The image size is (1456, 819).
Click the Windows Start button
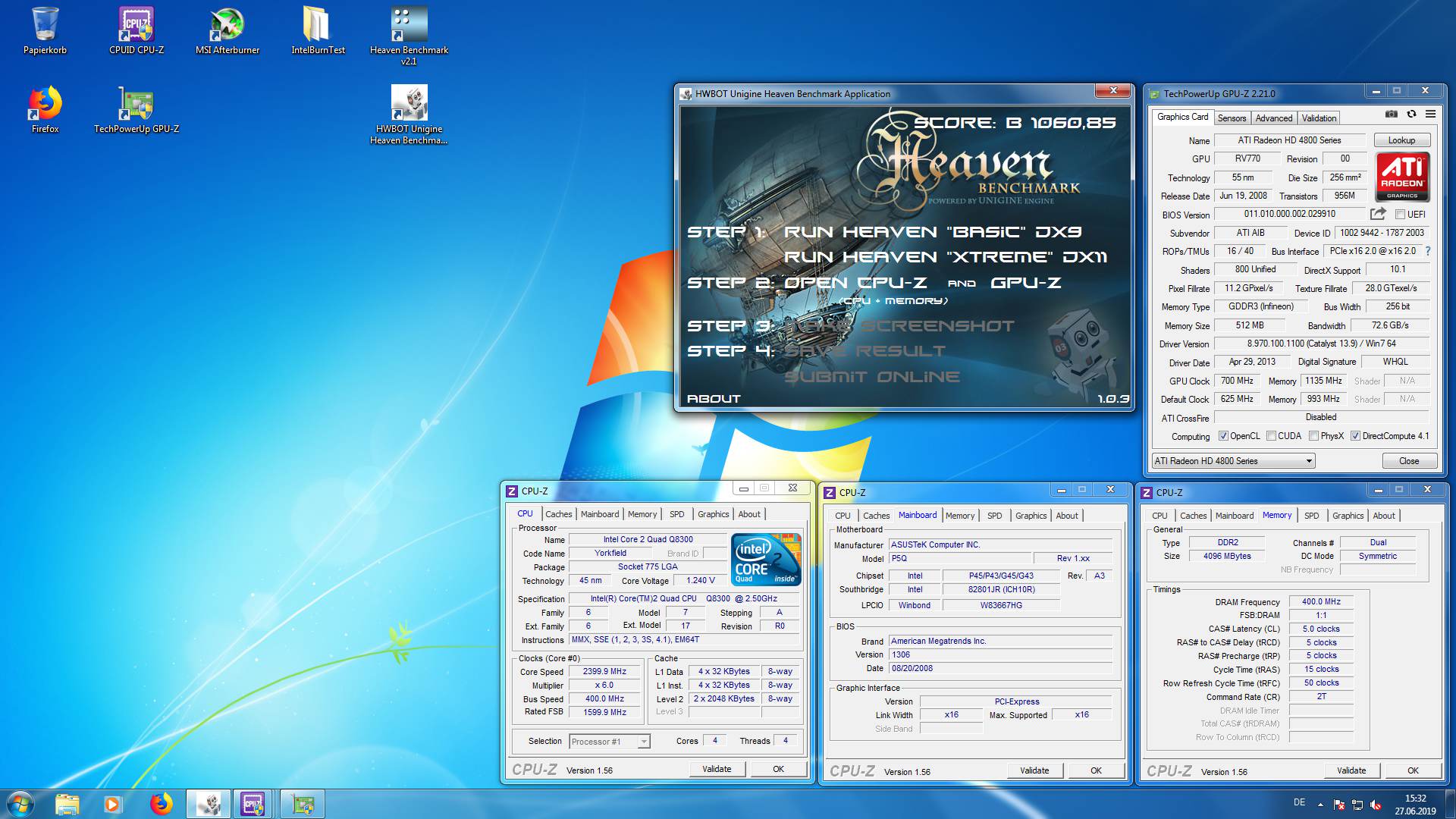coord(20,804)
